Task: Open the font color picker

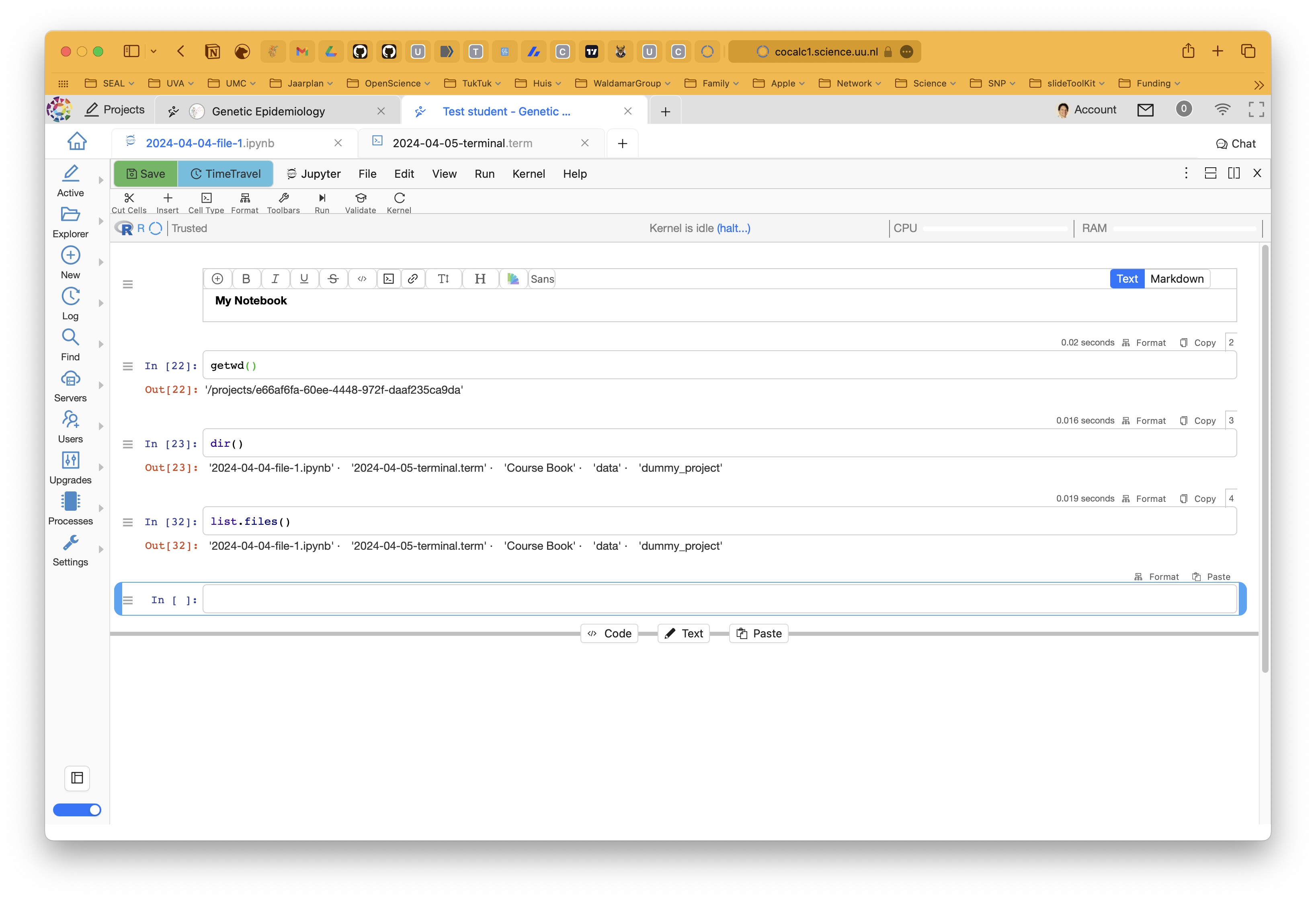Action: point(513,279)
